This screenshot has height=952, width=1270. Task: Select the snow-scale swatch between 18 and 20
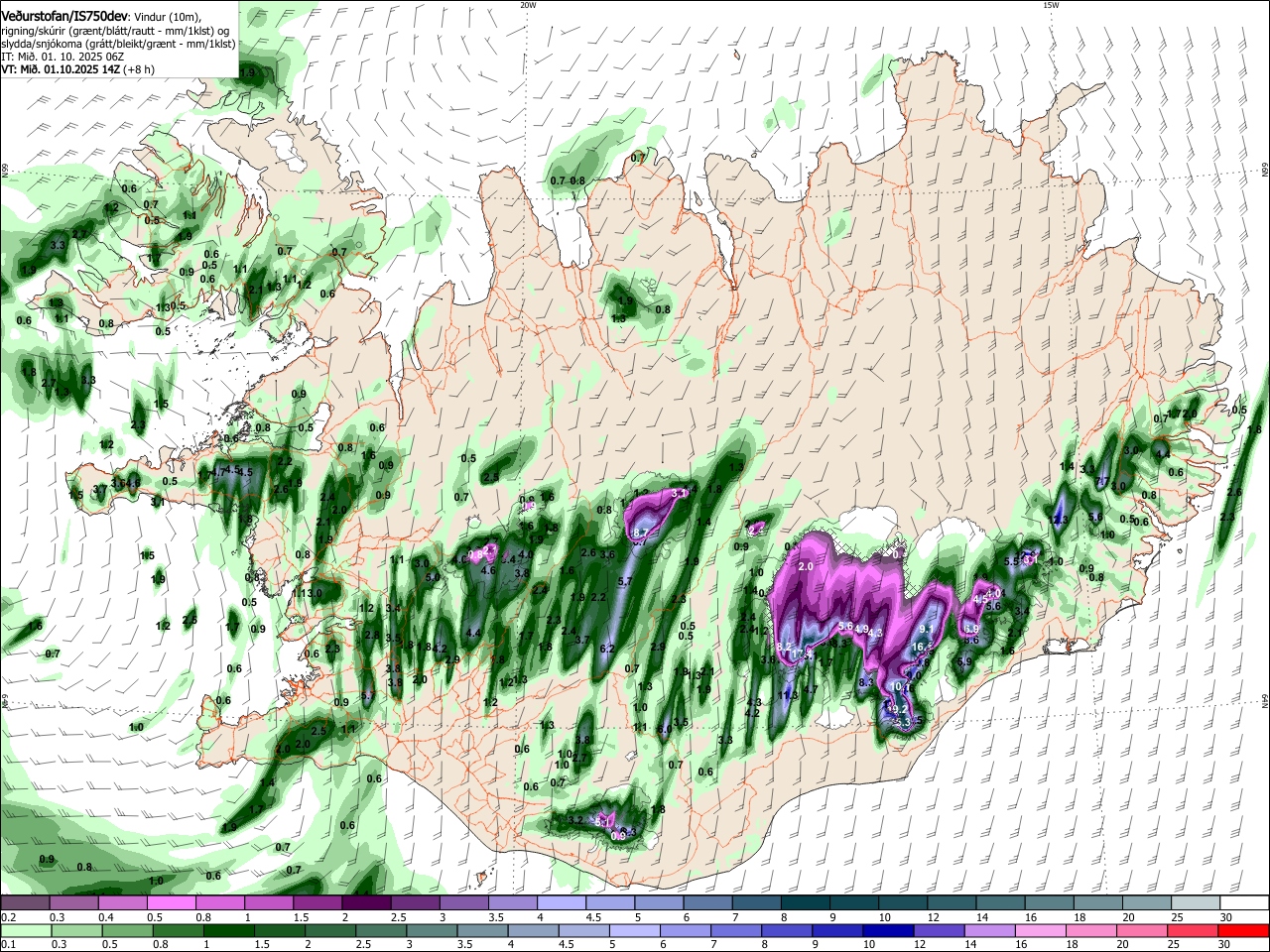(1098, 903)
